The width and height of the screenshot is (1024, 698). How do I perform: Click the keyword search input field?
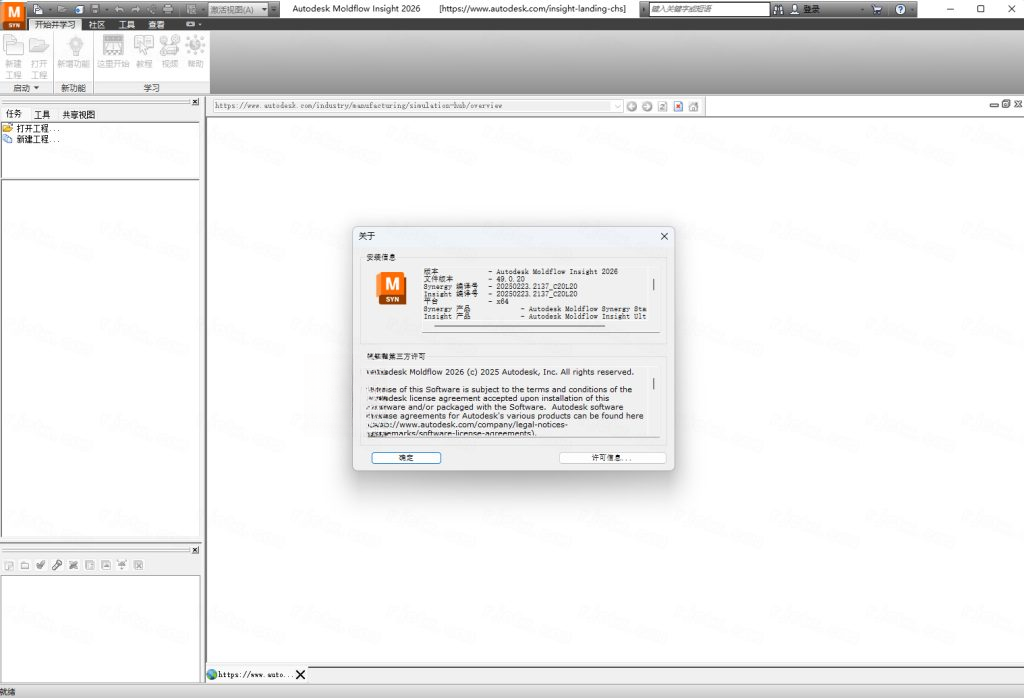pyautogui.click(x=709, y=9)
